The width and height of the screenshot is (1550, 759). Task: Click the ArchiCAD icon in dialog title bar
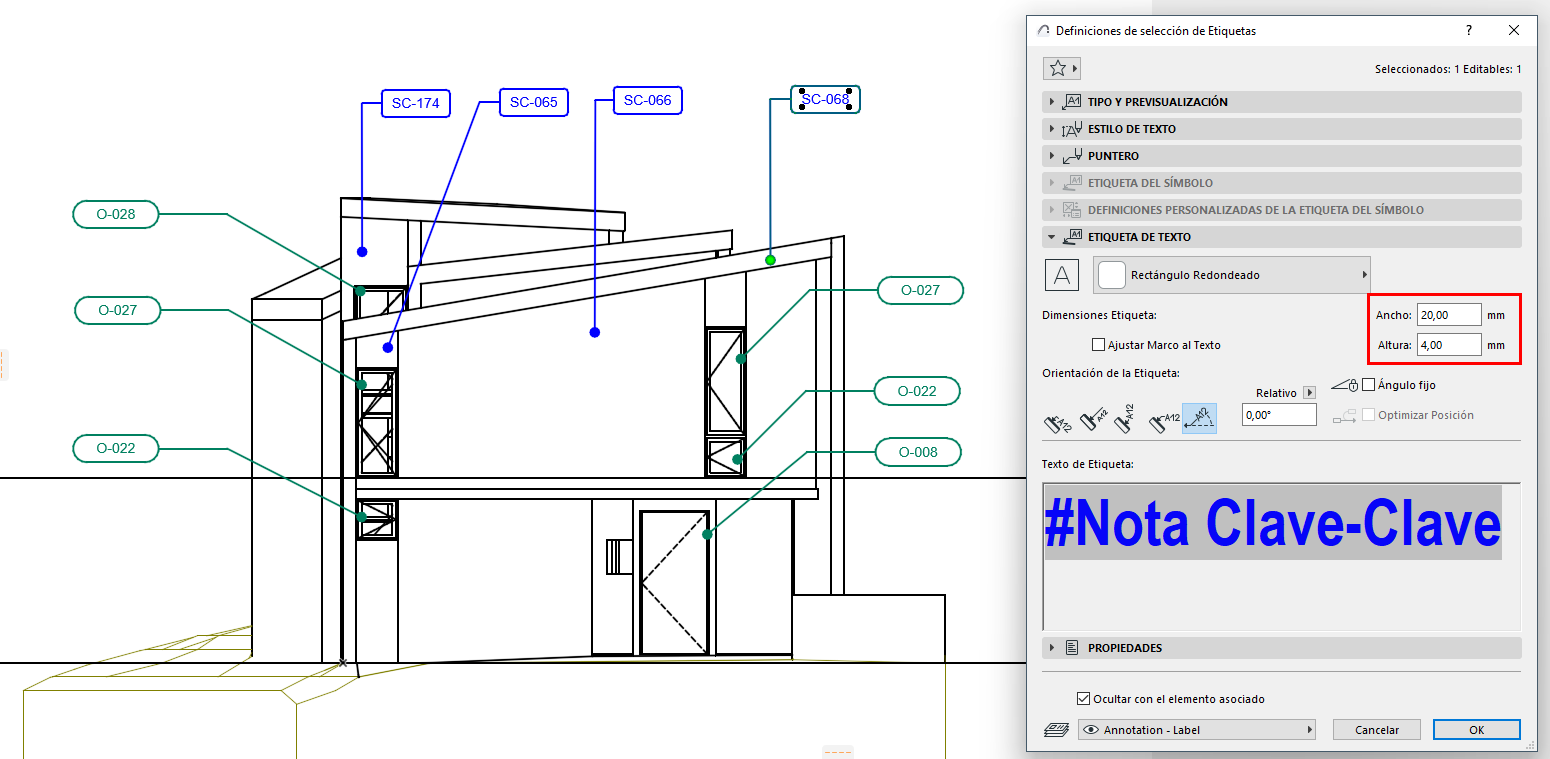click(1045, 31)
